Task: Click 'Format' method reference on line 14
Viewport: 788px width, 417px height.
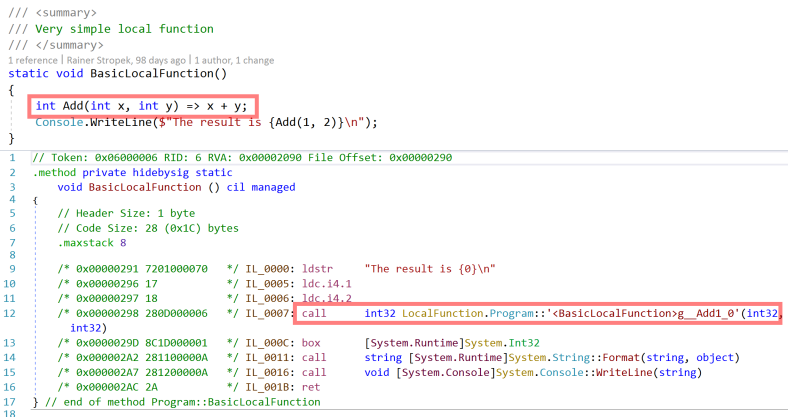Action: [621, 358]
